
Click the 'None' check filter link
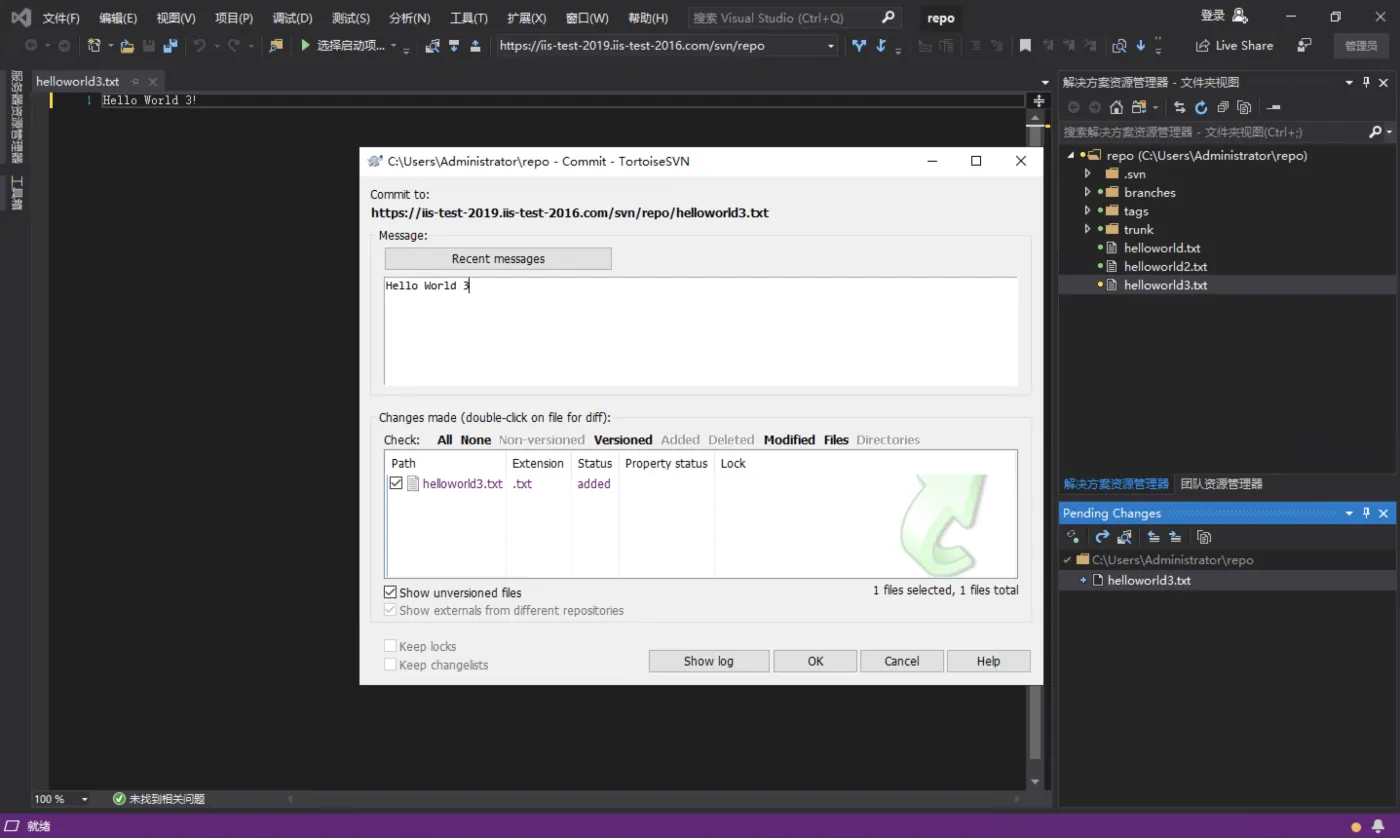click(x=476, y=440)
